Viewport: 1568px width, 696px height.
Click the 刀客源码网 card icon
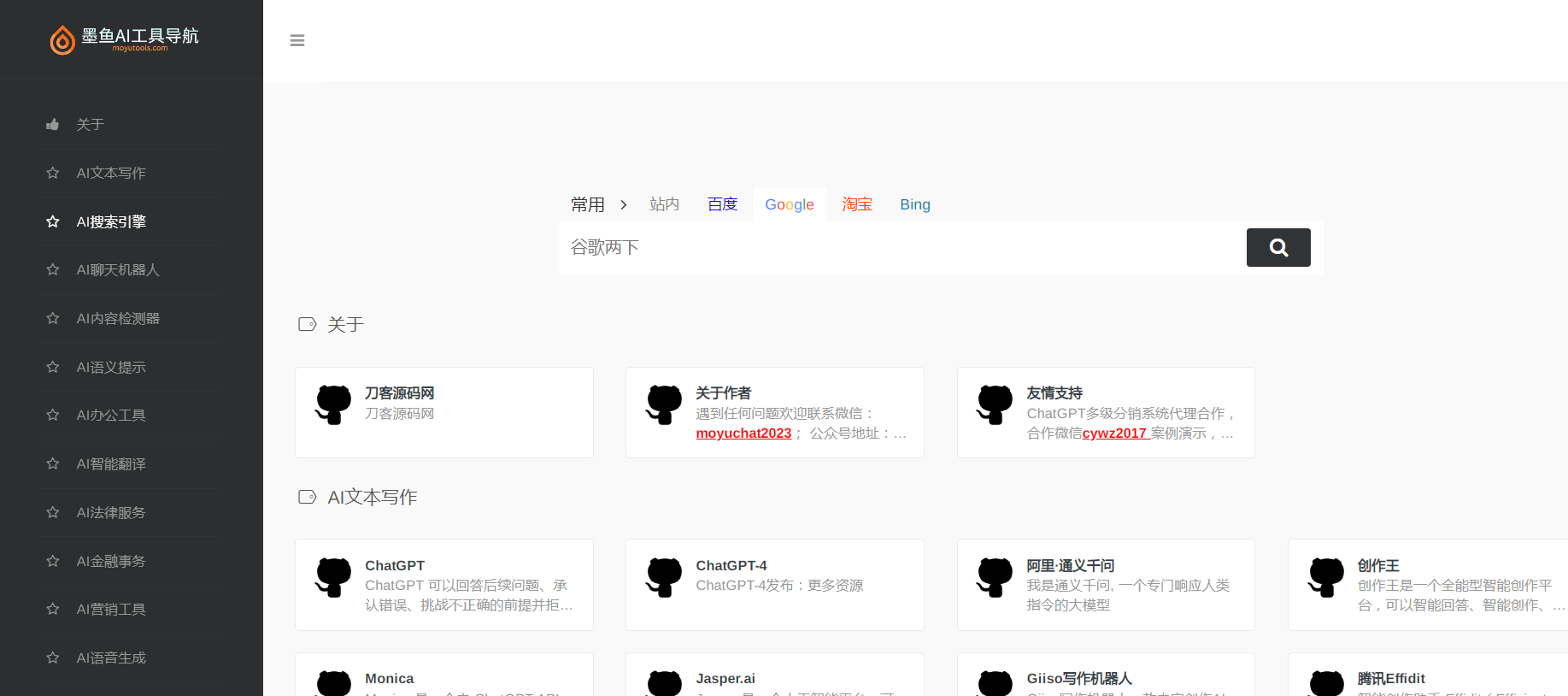pos(333,404)
